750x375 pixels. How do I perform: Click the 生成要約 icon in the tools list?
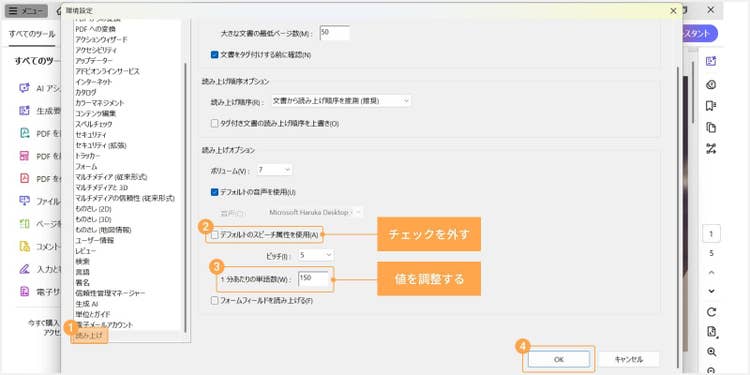pos(24,110)
